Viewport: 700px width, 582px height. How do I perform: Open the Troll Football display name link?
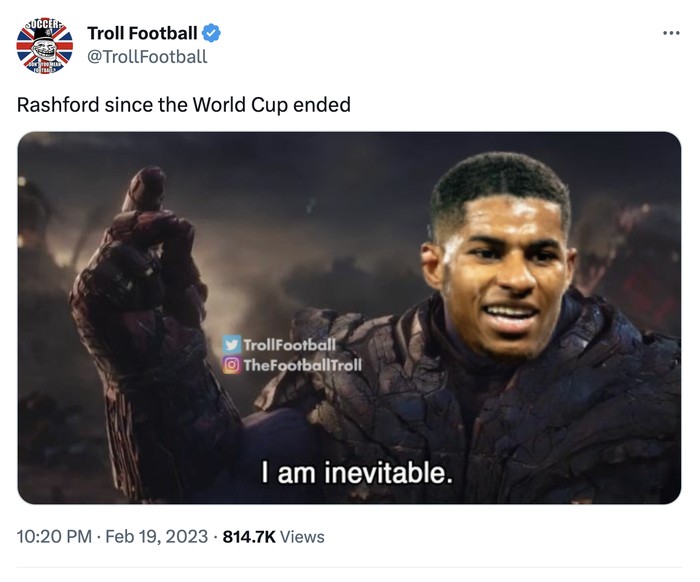pos(142,33)
